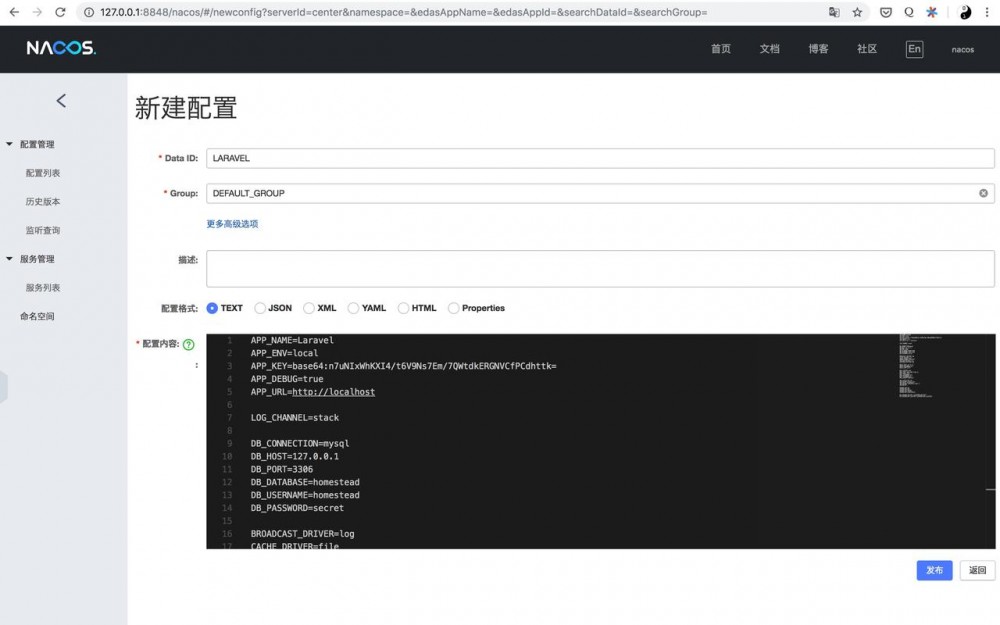
Task: Switch language using the En button
Action: 914,48
